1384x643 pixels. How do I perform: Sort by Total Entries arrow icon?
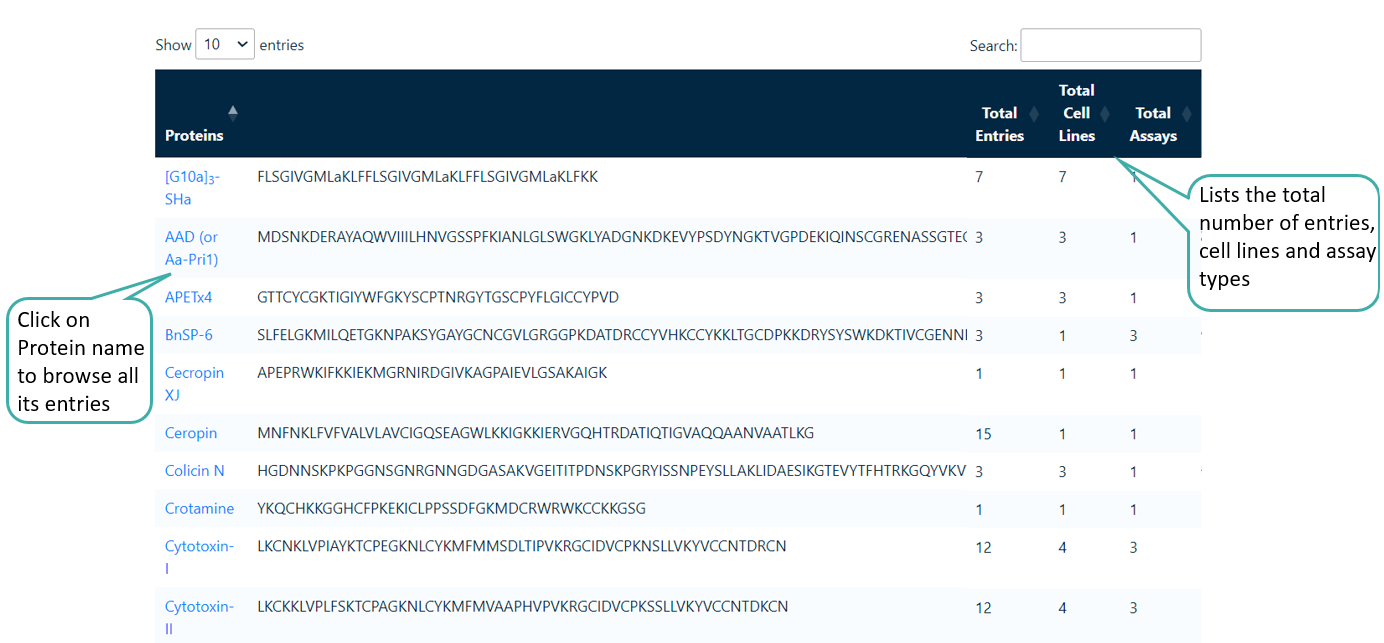[1034, 113]
